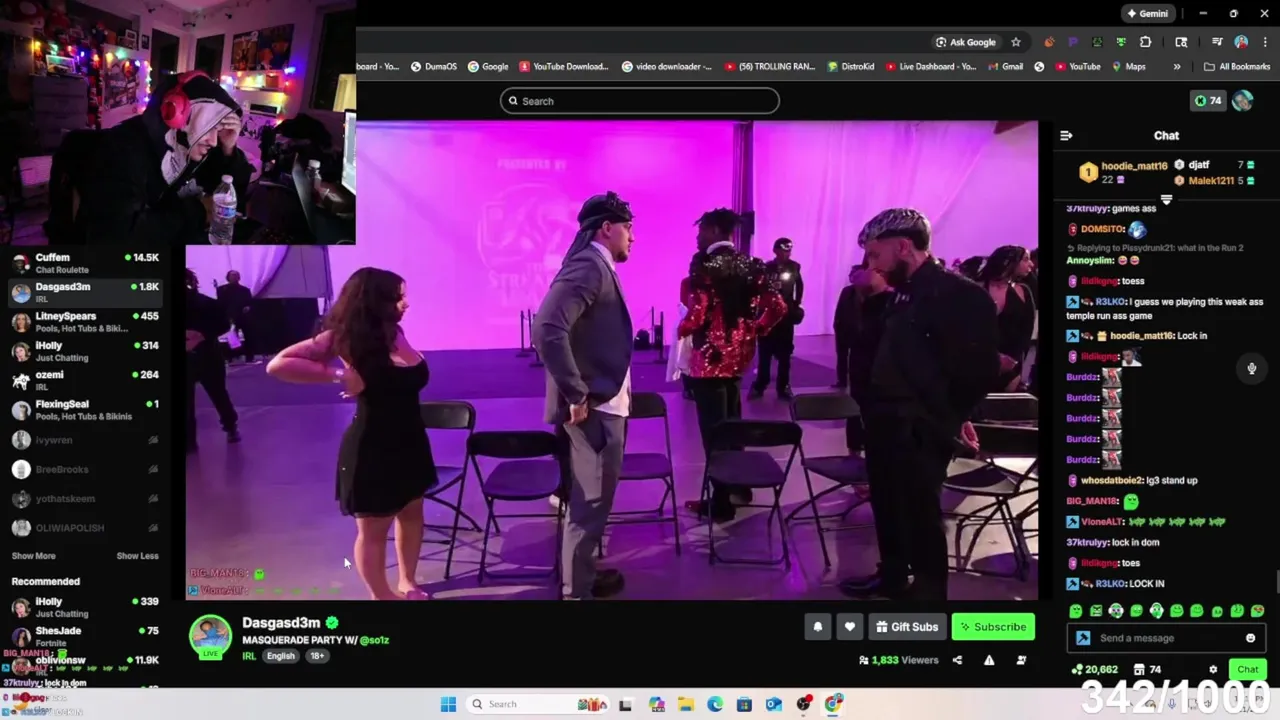Screen dimensions: 1280x720
Task: Click the gavel moderator icon in the message box
Action: pos(1083,638)
